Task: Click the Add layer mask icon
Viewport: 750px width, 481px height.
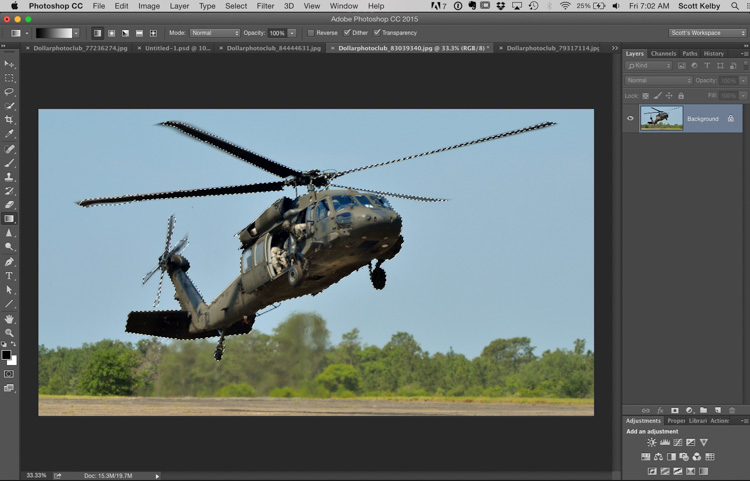Action: (675, 410)
